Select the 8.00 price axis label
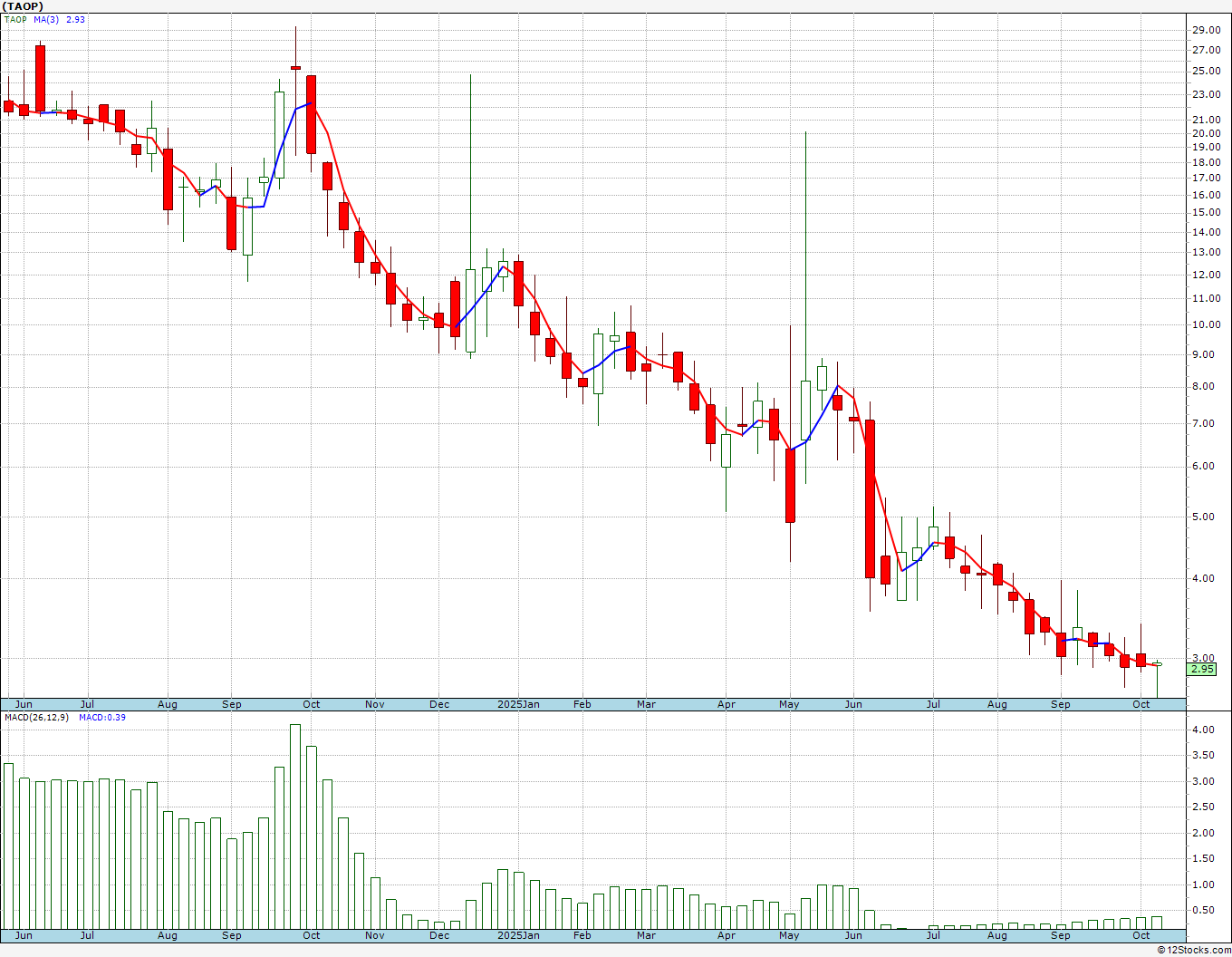The width and height of the screenshot is (1232, 957). point(1203,386)
